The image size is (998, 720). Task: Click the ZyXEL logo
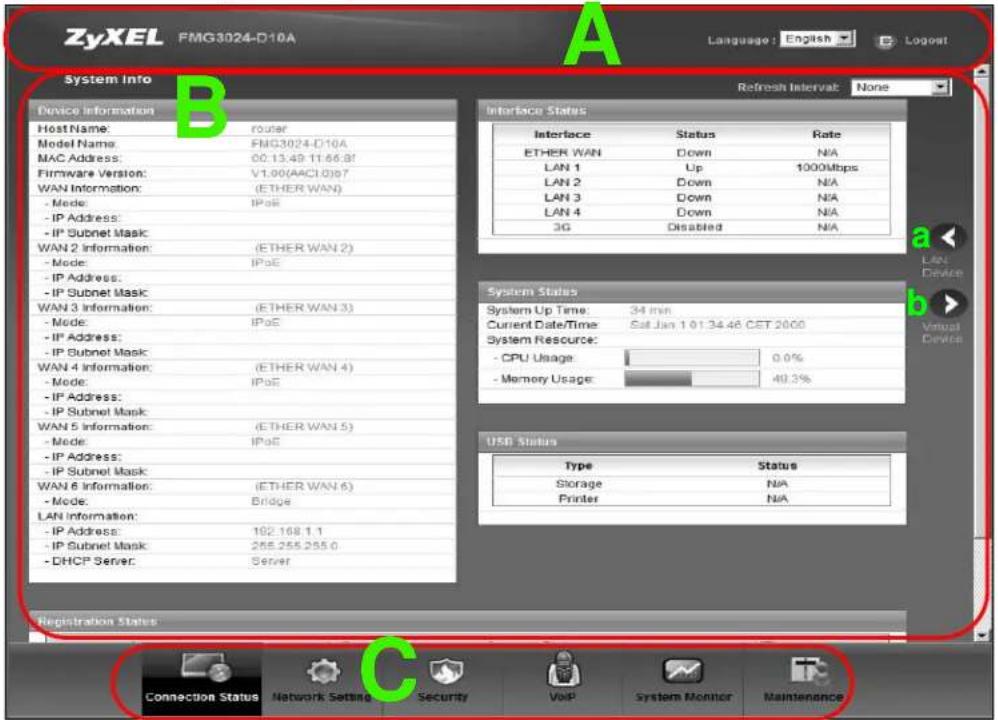(x=113, y=38)
